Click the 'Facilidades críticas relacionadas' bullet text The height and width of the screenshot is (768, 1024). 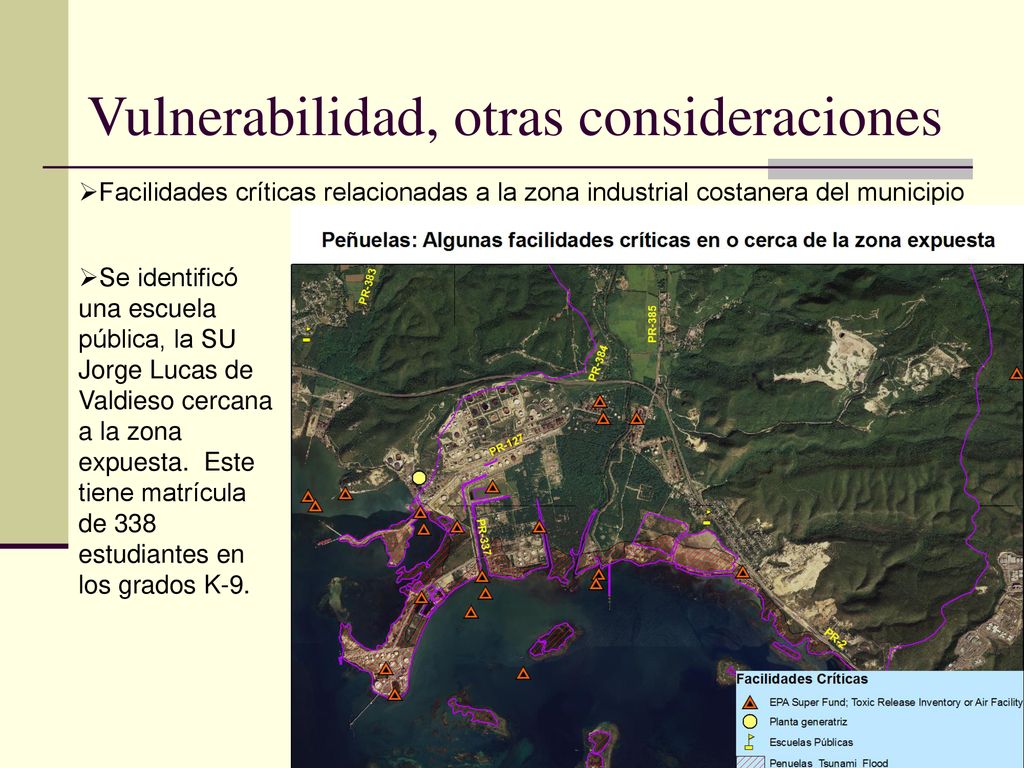pyautogui.click(x=531, y=193)
